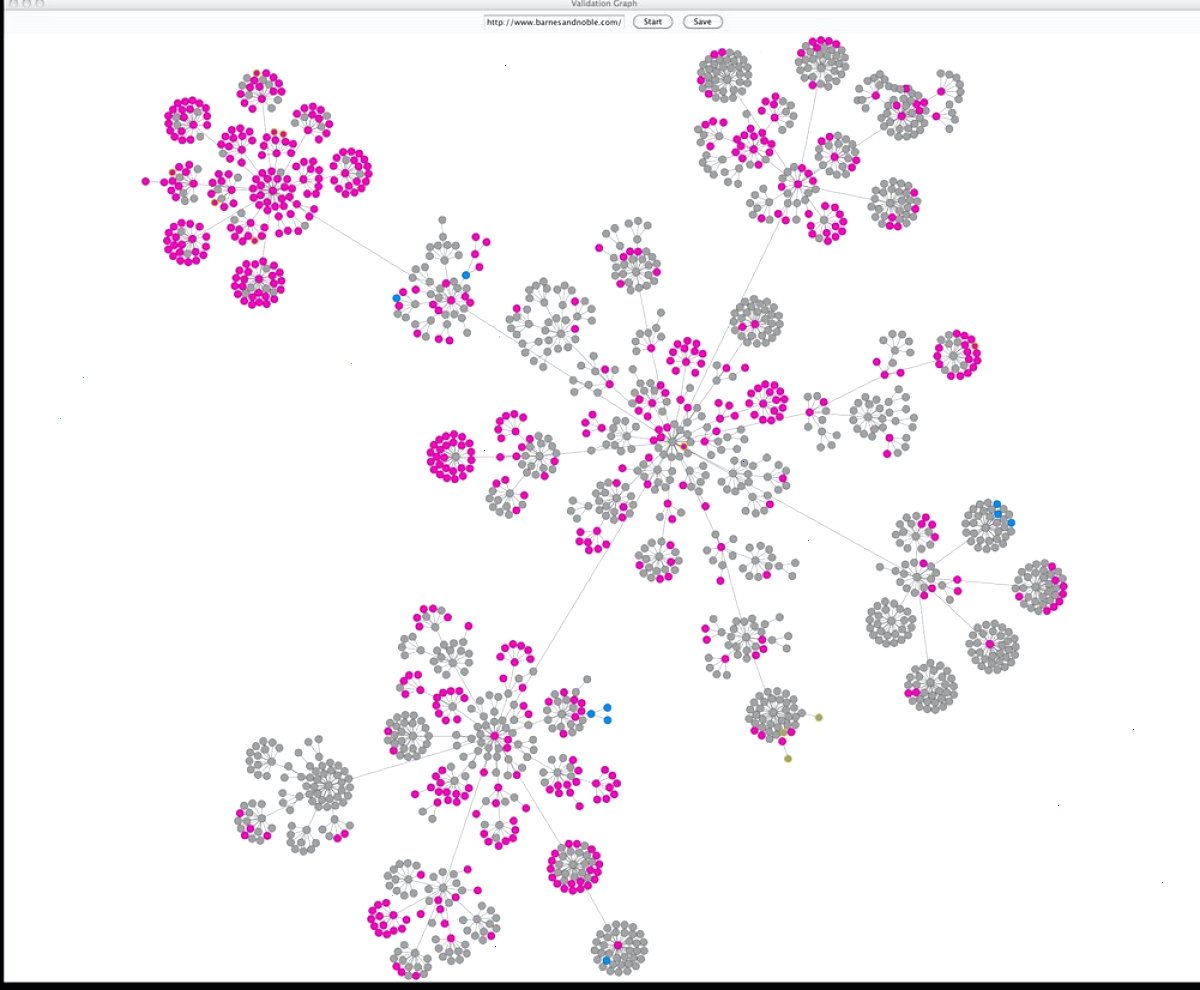Click the Start button

point(653,21)
